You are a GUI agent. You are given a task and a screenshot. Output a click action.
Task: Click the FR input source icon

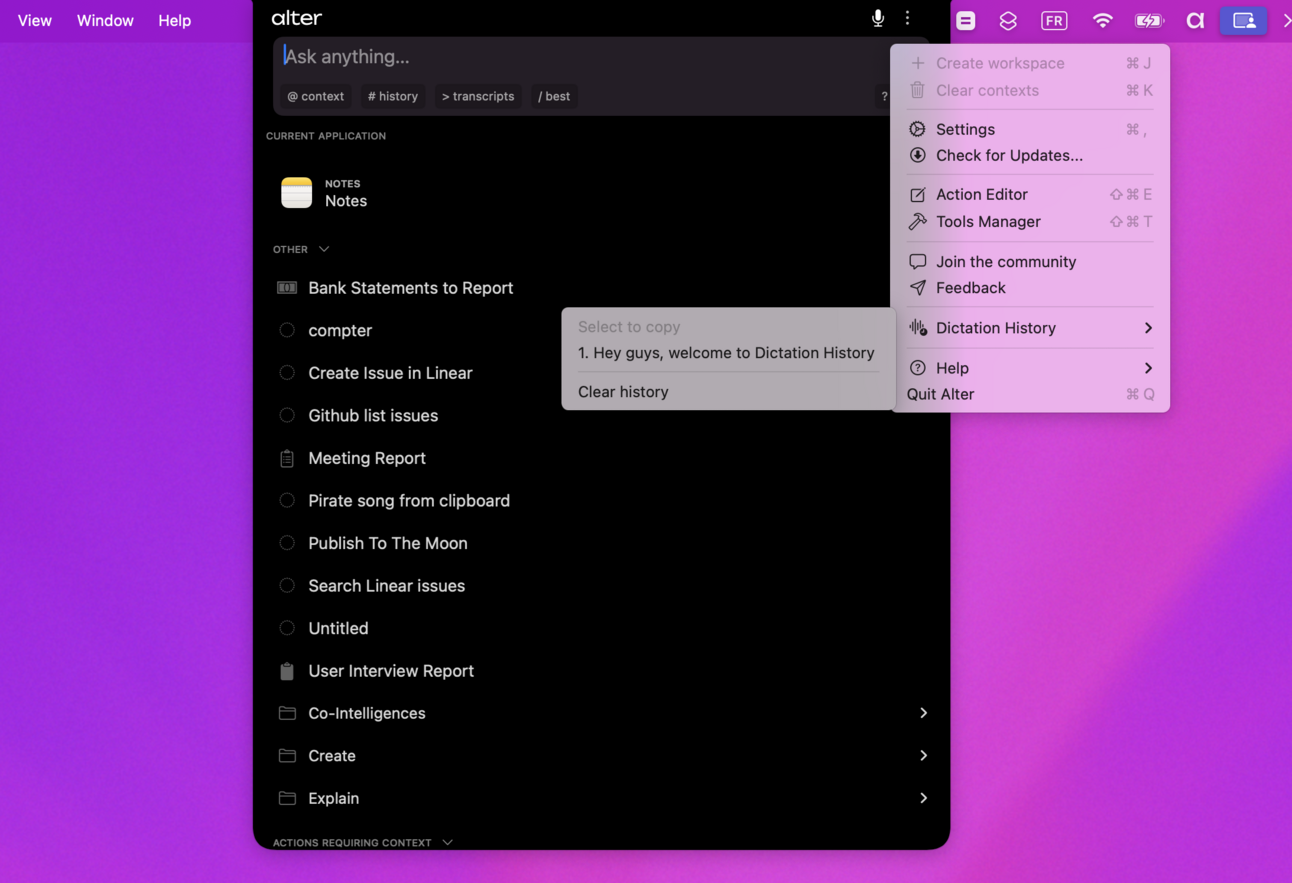point(1054,20)
